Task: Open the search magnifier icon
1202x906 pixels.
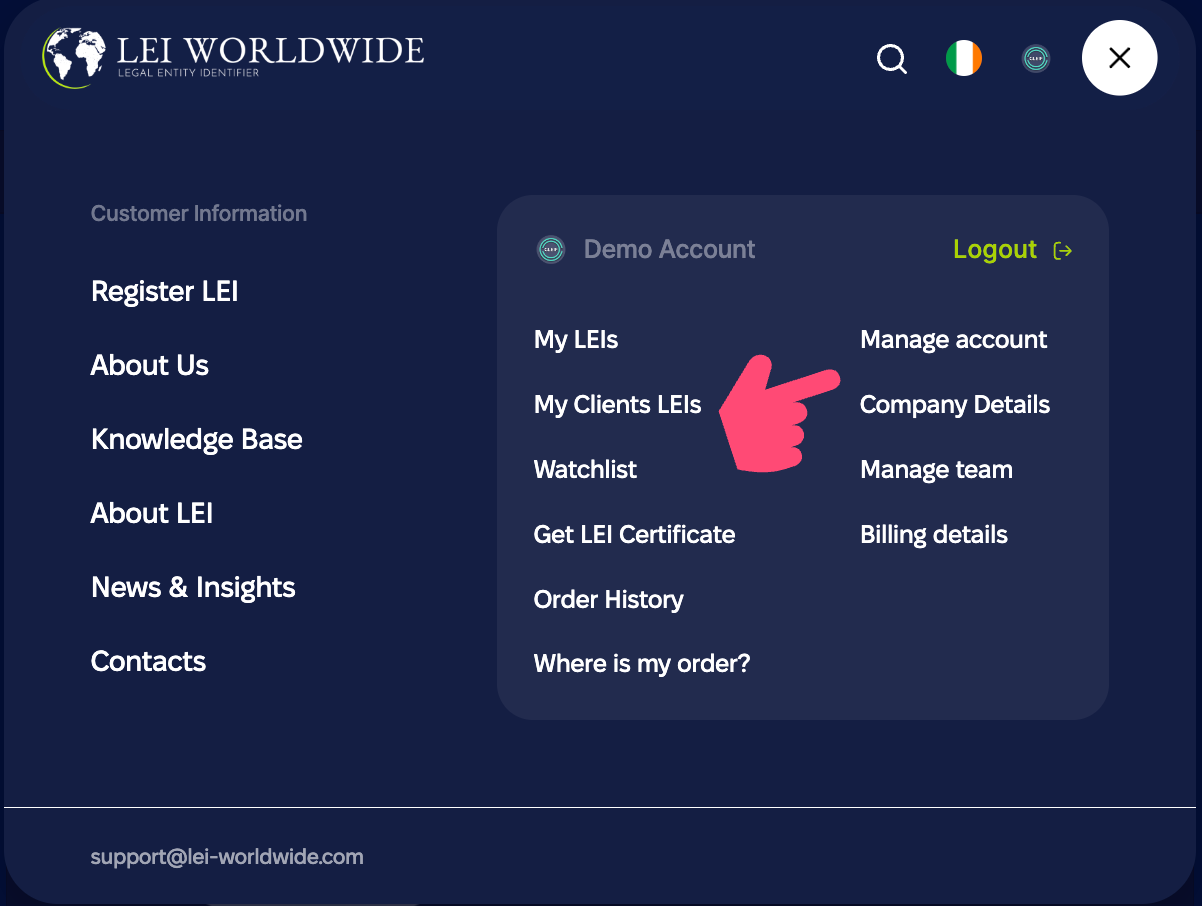Action: click(892, 59)
